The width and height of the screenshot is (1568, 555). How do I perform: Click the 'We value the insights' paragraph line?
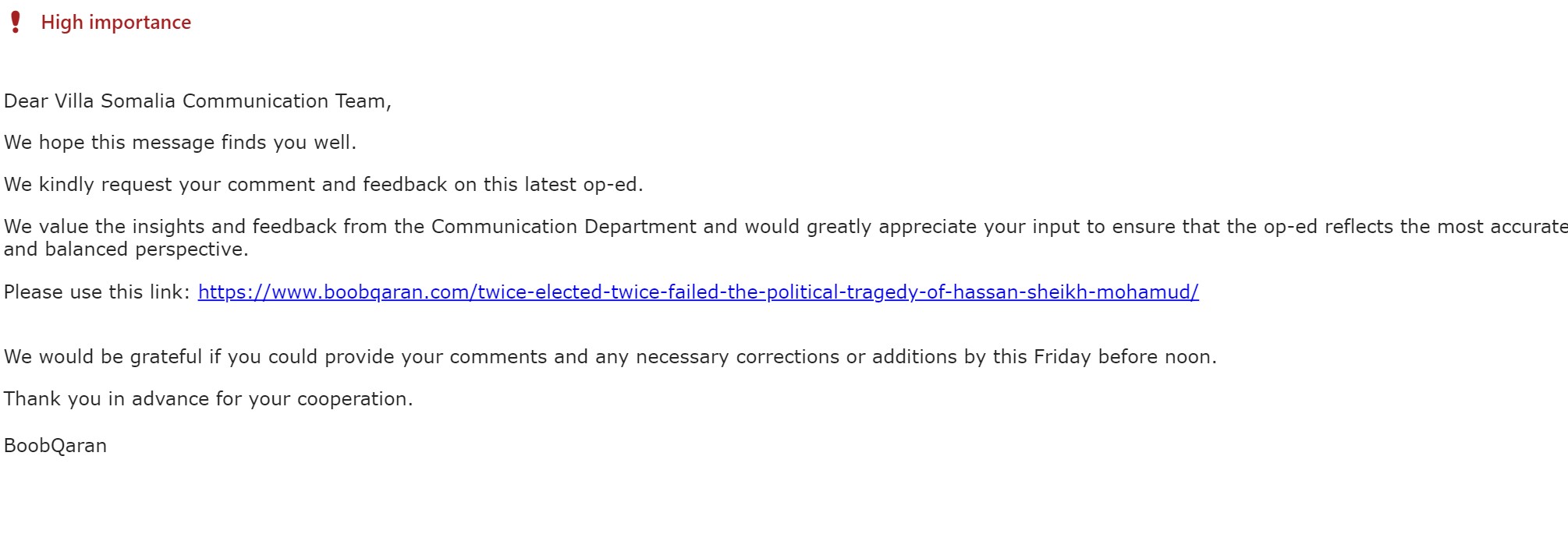[x=786, y=227]
